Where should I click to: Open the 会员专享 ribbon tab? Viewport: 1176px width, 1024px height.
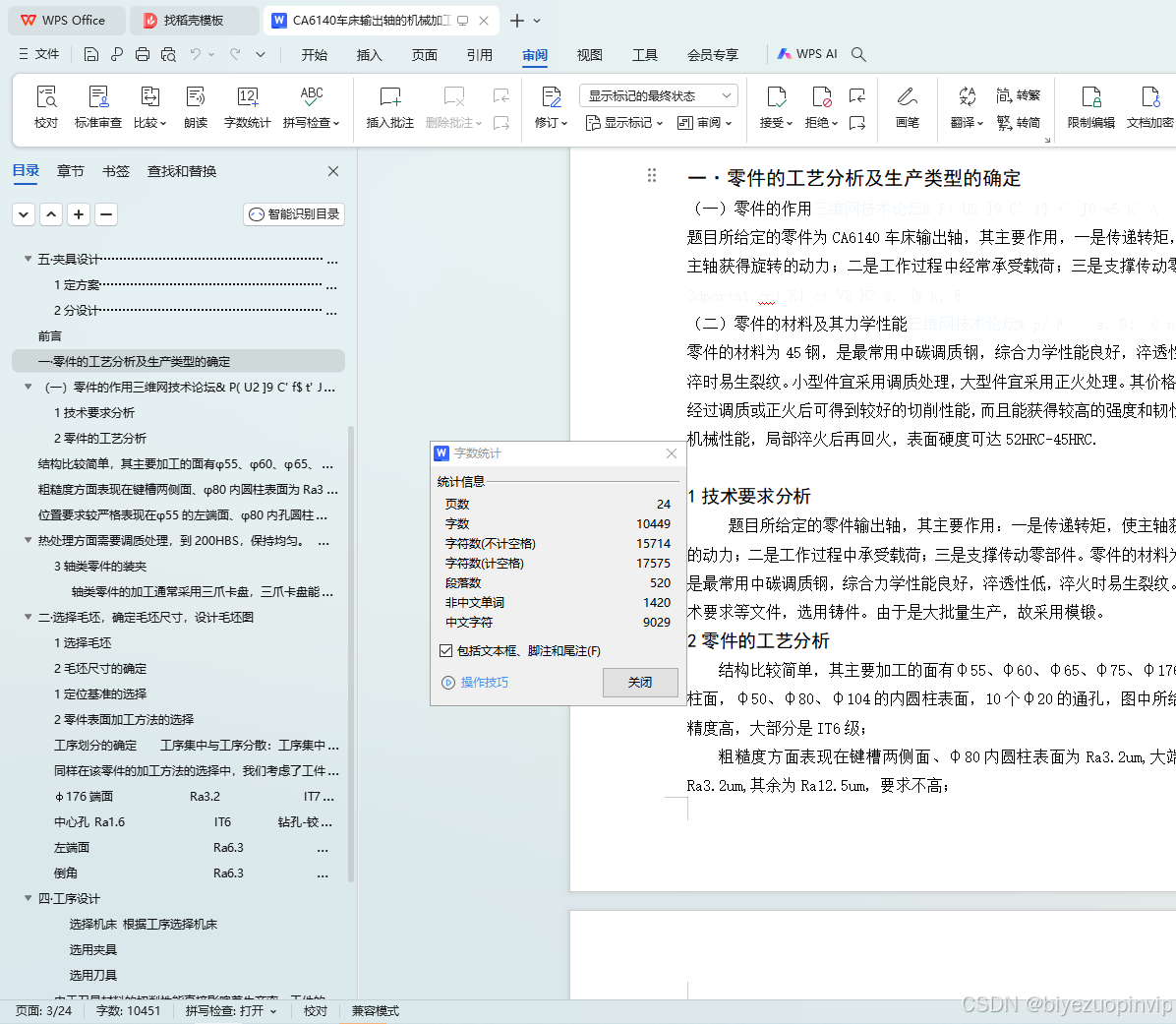pos(713,55)
